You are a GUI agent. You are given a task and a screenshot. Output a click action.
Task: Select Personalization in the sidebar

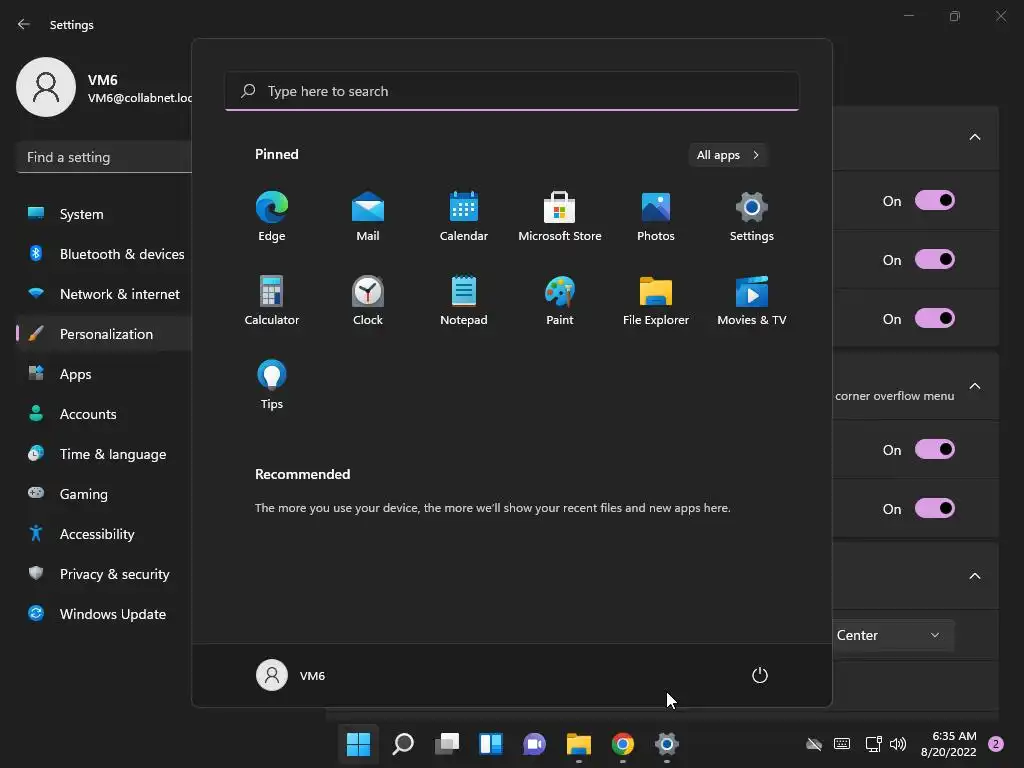[x=104, y=334]
